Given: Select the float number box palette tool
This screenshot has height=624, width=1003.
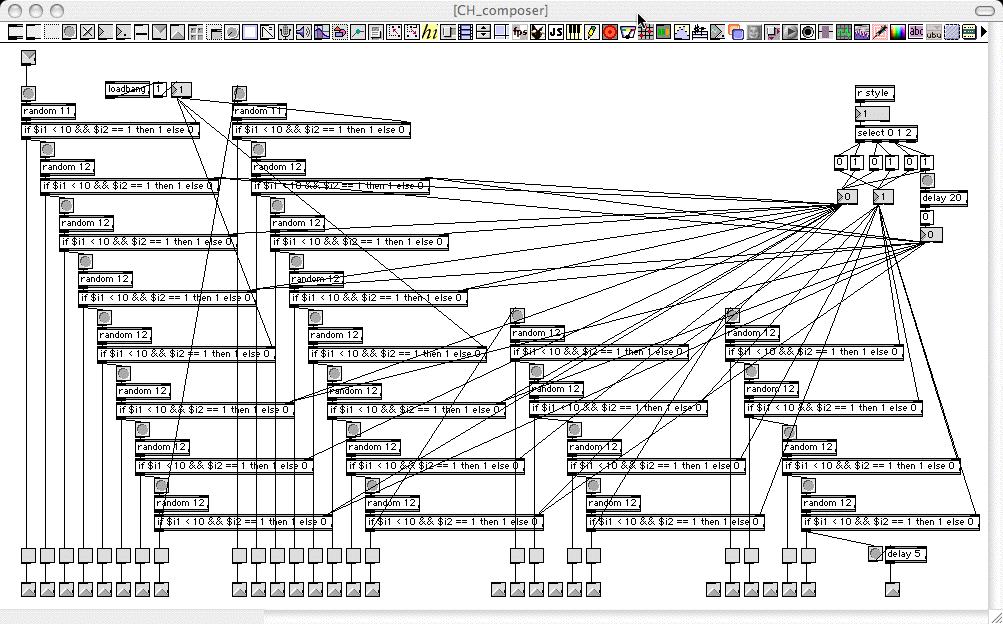Looking at the screenshot, I should click(x=123, y=31).
